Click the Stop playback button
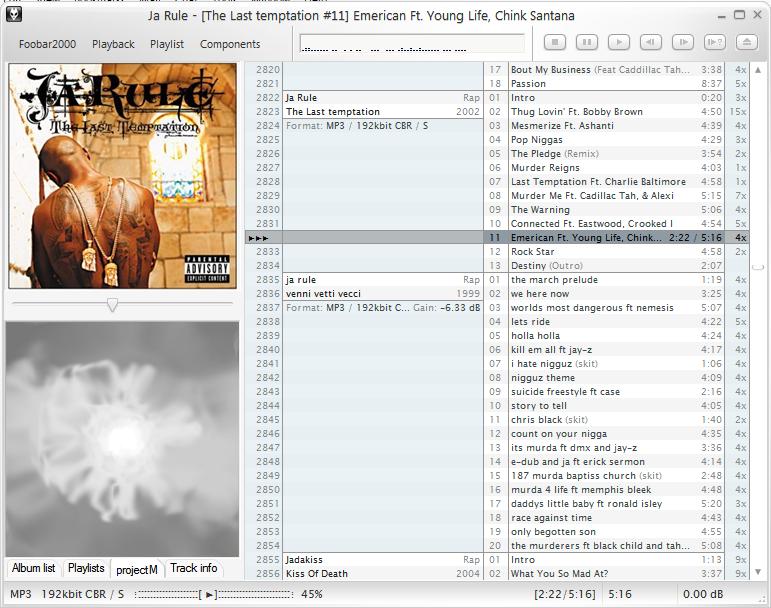 coord(555,42)
